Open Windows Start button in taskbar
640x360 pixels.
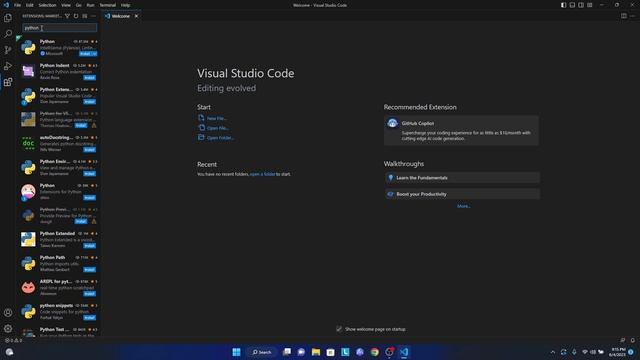pos(236,352)
